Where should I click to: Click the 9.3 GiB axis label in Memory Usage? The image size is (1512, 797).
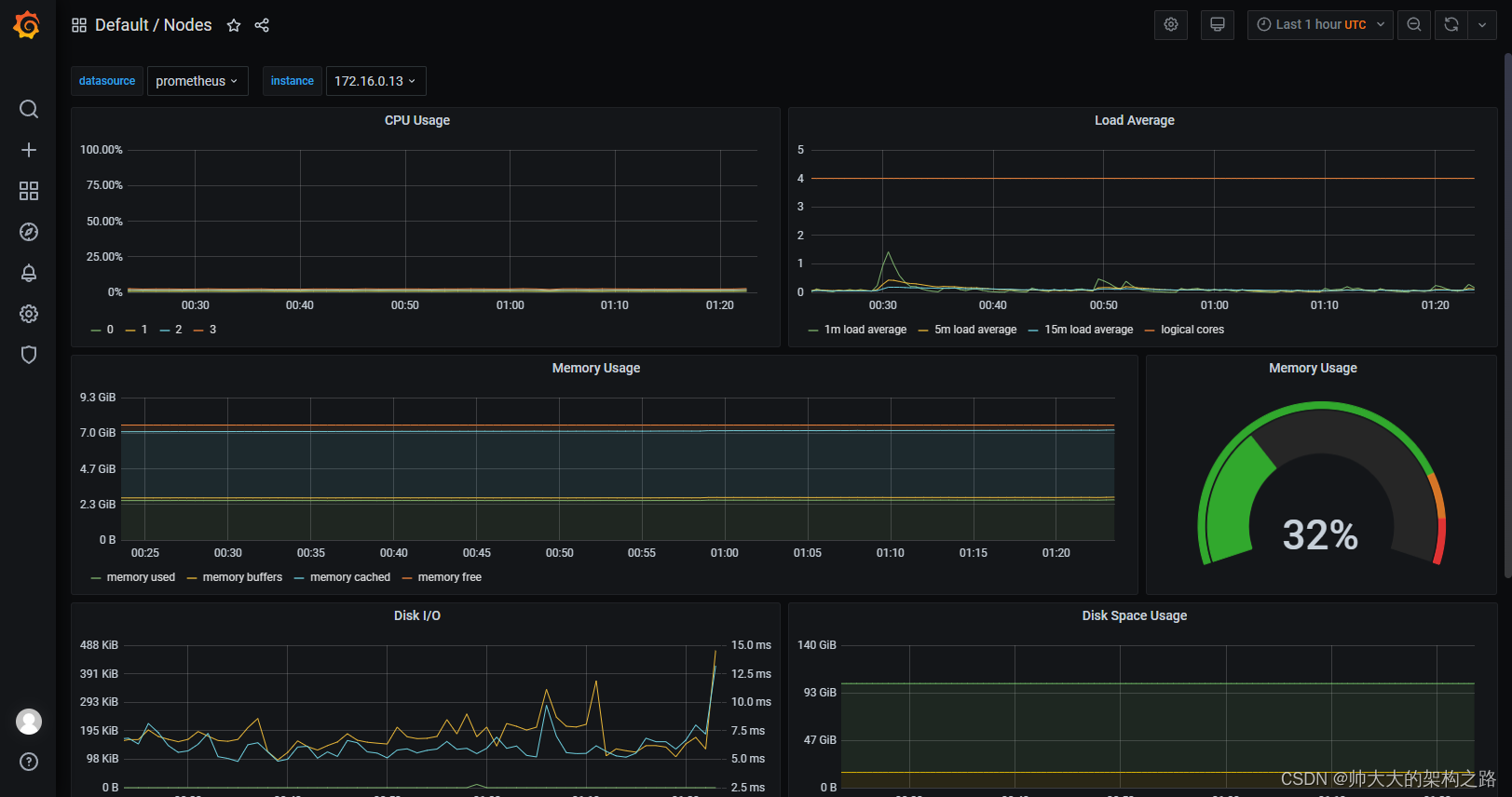(x=98, y=398)
